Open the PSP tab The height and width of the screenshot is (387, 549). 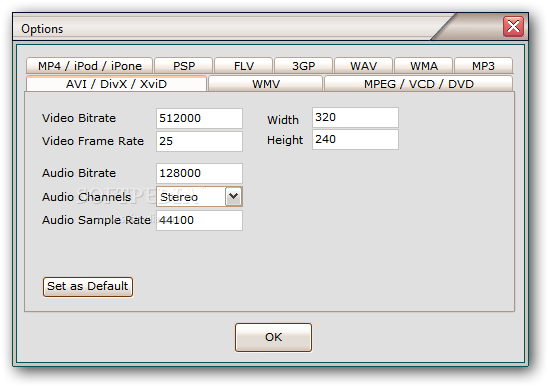click(183, 66)
